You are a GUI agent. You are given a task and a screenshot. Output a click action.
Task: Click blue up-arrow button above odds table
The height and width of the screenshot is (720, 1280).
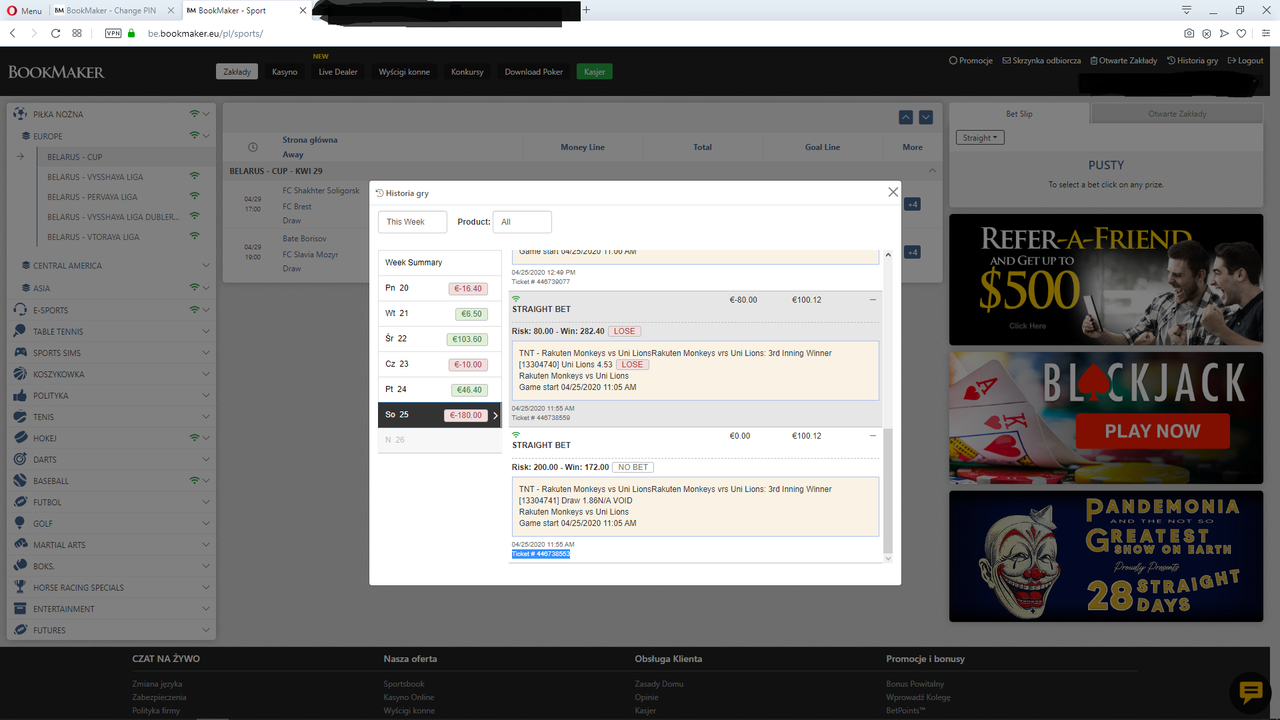point(906,117)
